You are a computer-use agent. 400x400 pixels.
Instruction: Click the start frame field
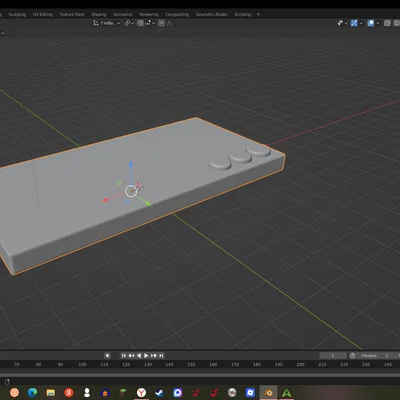(375, 356)
